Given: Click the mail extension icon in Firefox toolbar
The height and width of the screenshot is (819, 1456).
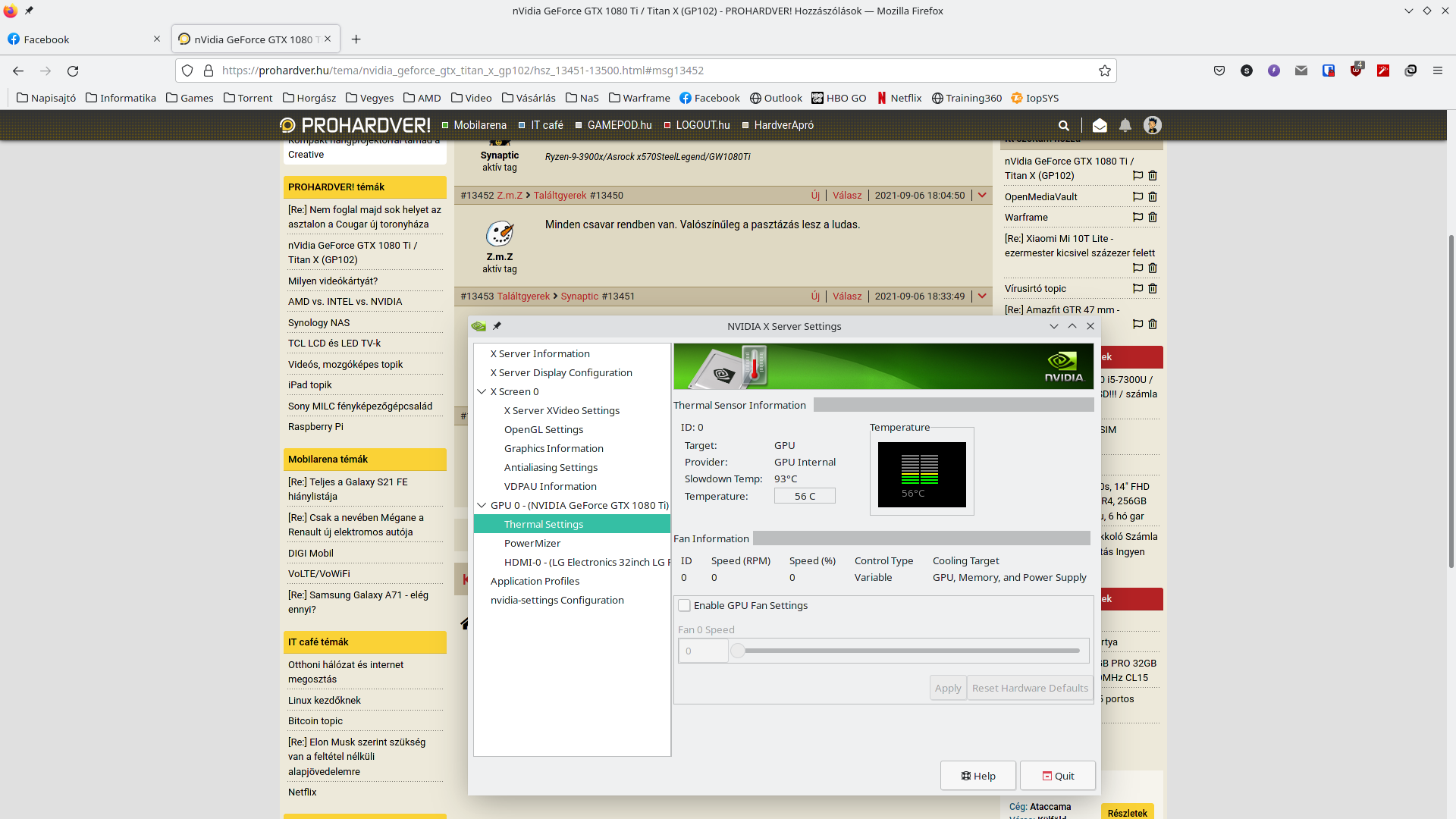Looking at the screenshot, I should pyautogui.click(x=1301, y=71).
